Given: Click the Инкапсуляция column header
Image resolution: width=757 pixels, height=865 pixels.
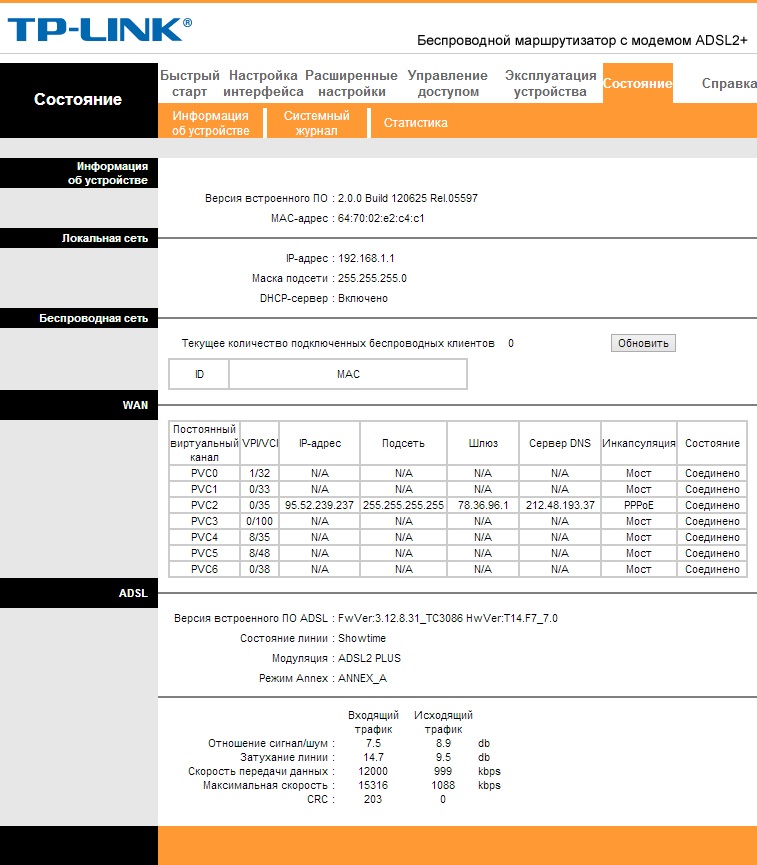Looking at the screenshot, I should 638,443.
